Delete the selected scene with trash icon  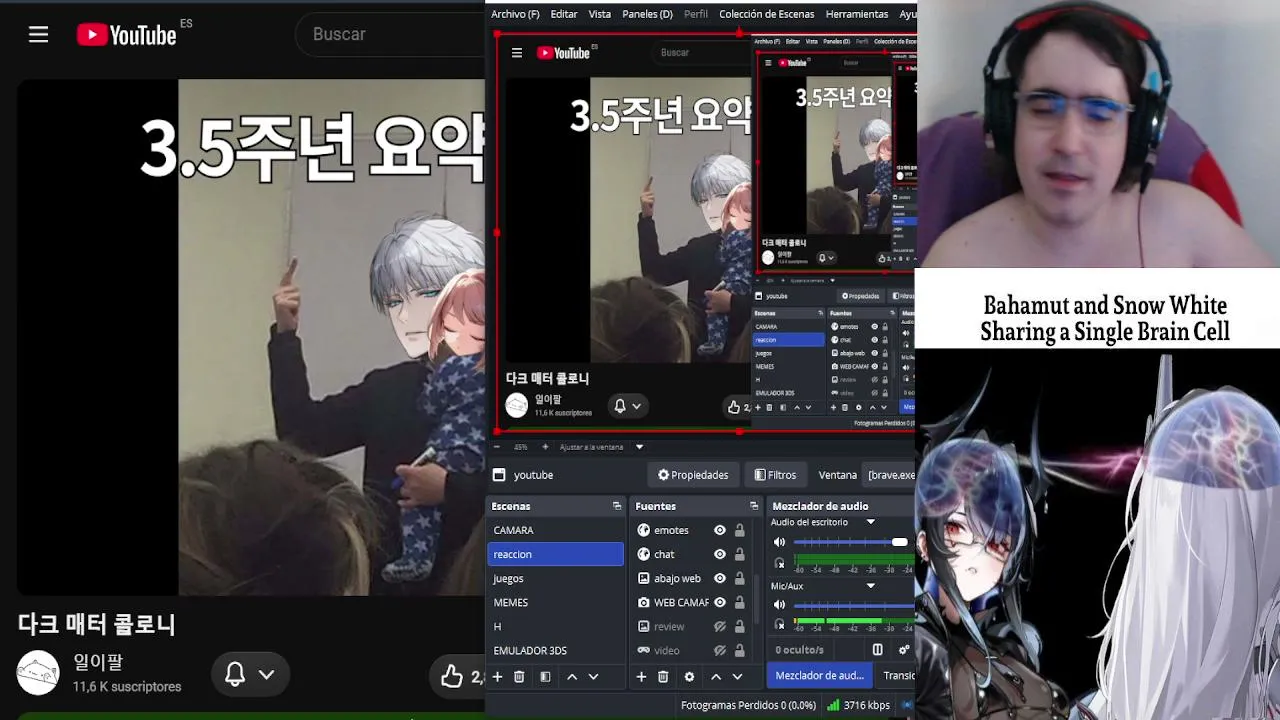[x=519, y=677]
